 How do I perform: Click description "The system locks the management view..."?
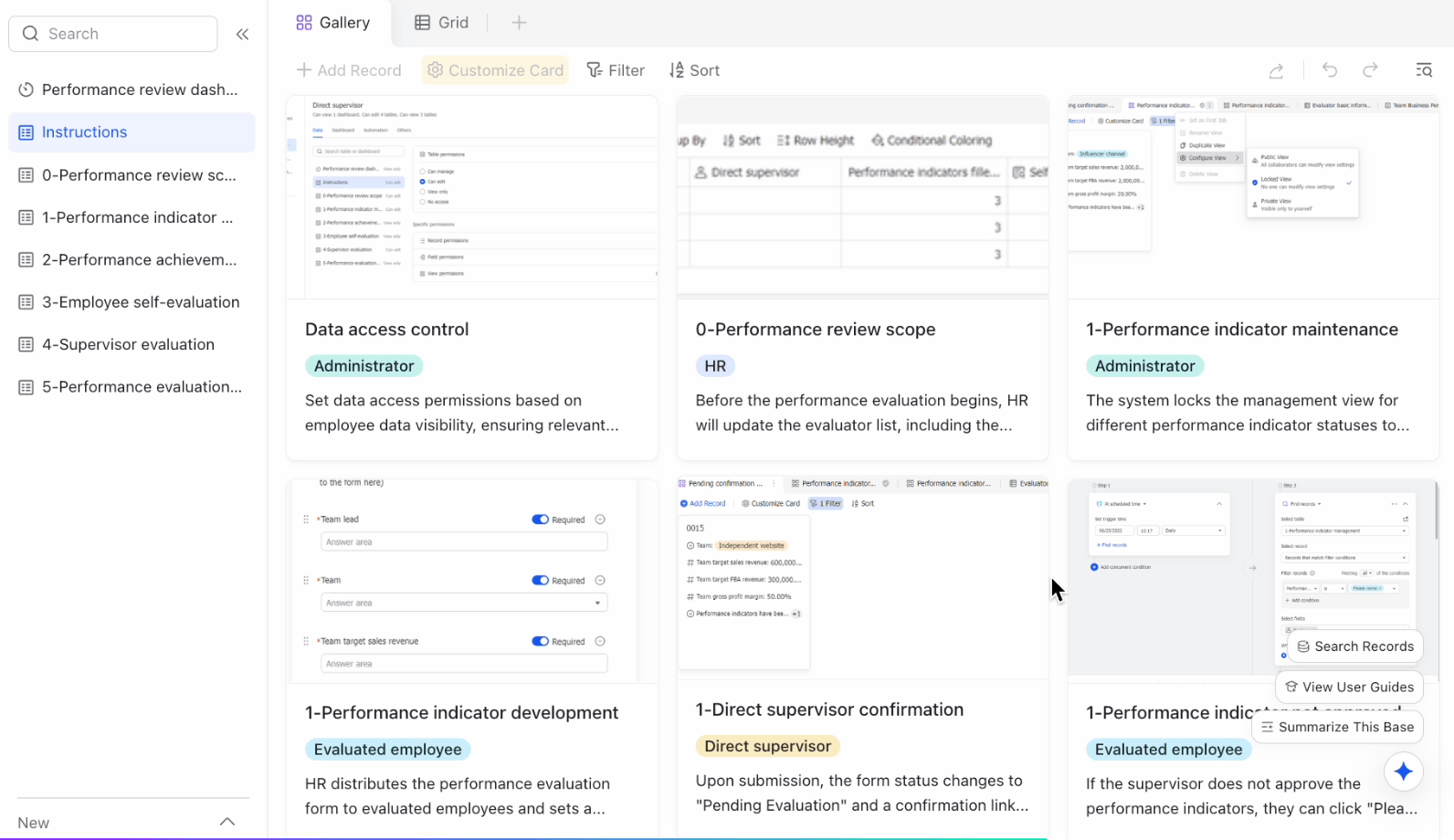tap(1248, 413)
